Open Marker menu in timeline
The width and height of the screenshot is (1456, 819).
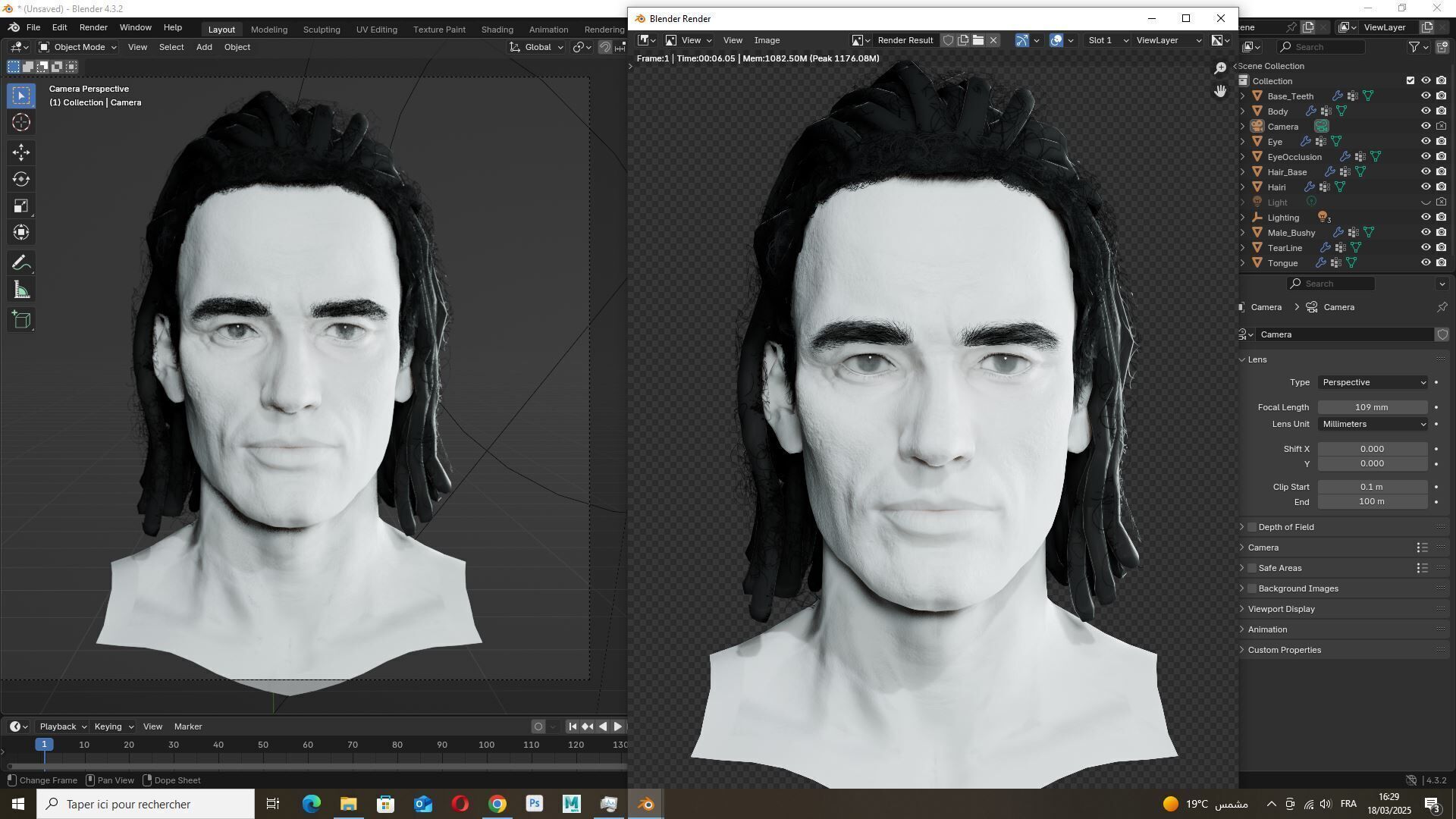[x=188, y=726]
